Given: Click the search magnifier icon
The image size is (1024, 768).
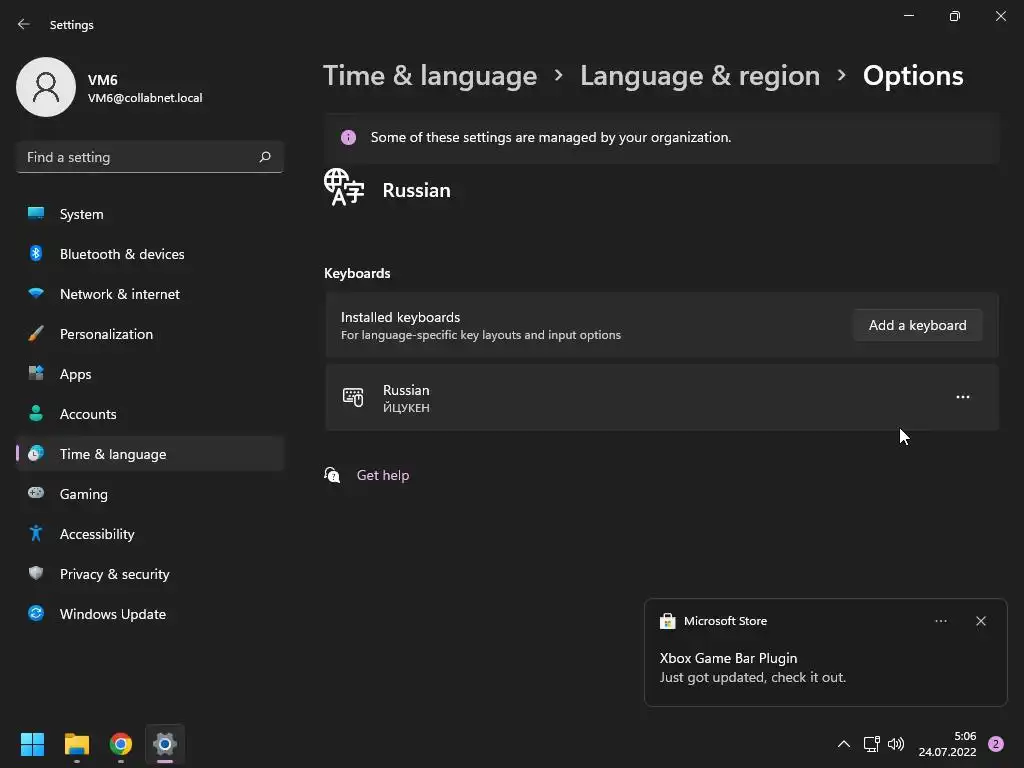Looking at the screenshot, I should click(x=265, y=157).
